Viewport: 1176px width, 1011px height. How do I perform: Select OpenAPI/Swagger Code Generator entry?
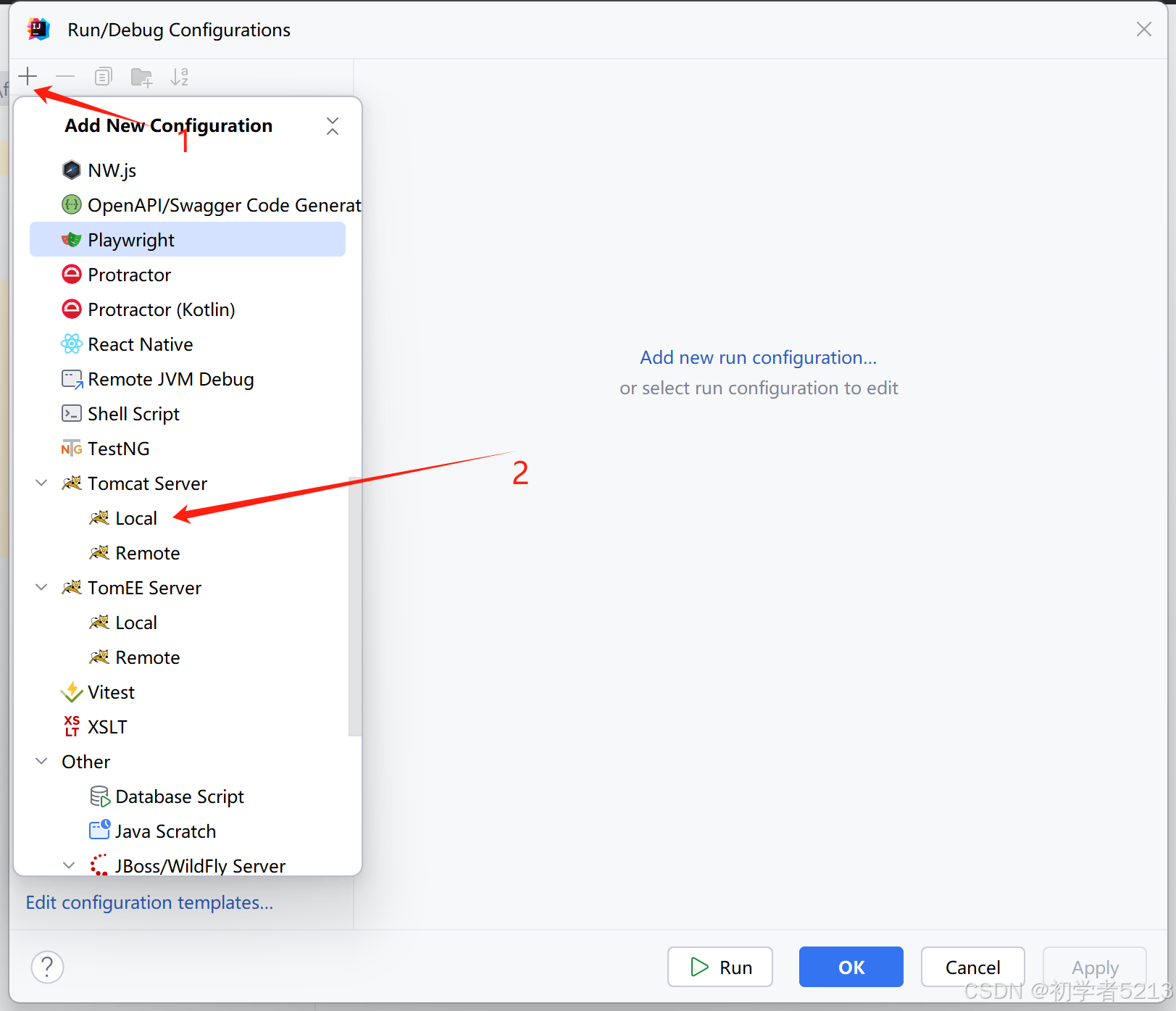[x=188, y=205]
